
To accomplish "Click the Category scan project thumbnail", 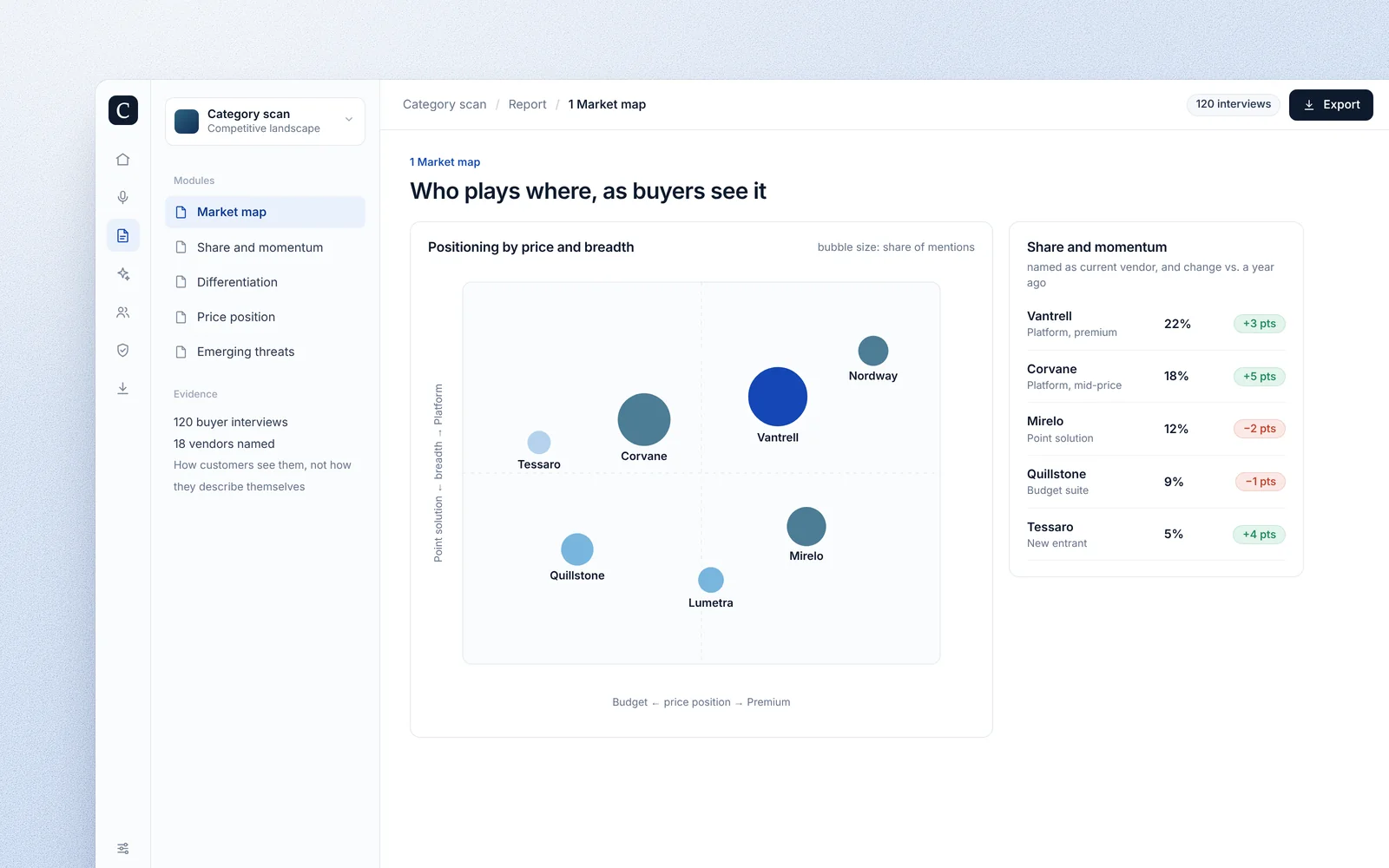I will click(187, 122).
